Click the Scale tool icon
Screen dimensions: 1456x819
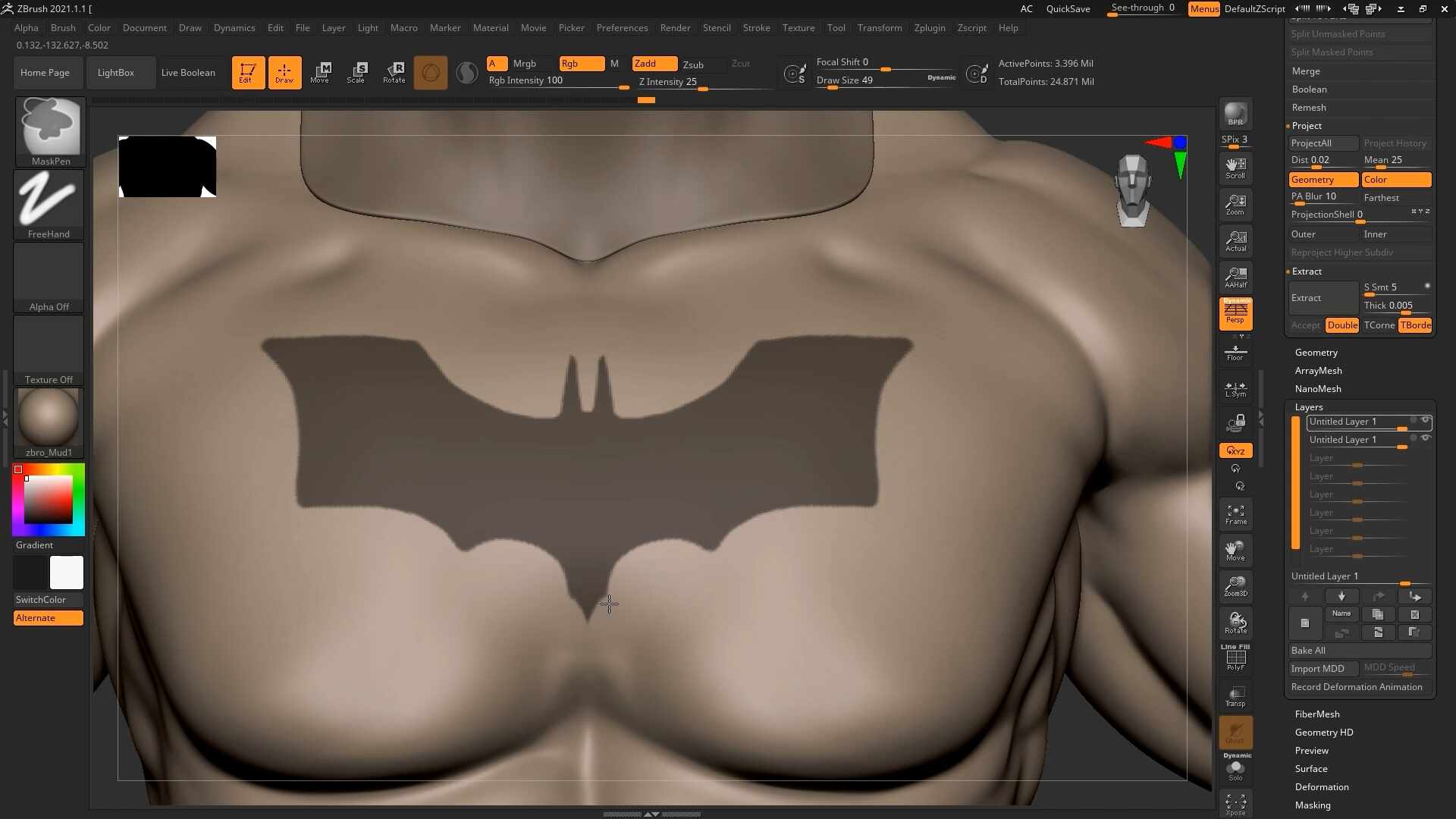[x=356, y=72]
